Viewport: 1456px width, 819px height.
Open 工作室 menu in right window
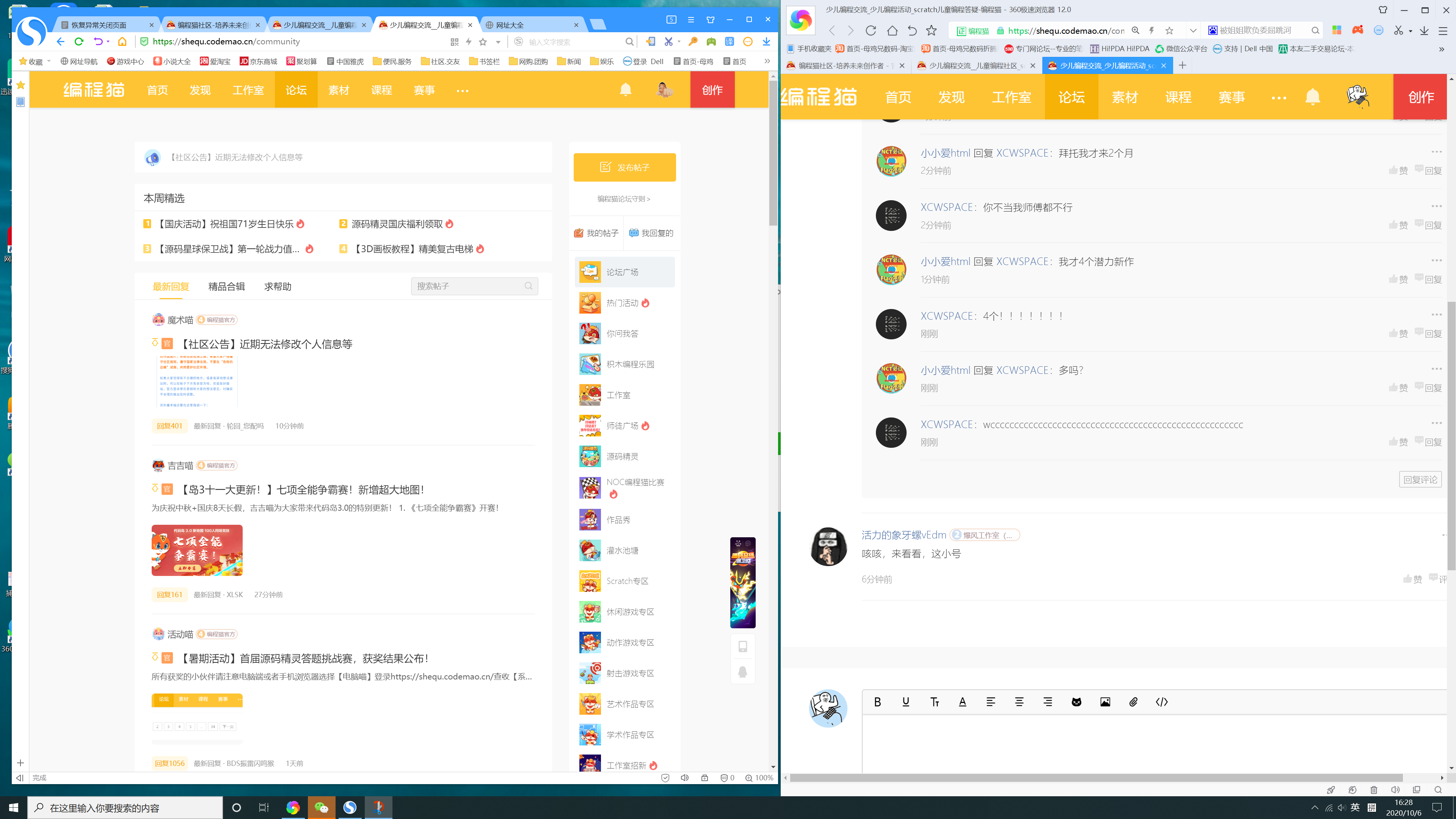coord(1012,97)
